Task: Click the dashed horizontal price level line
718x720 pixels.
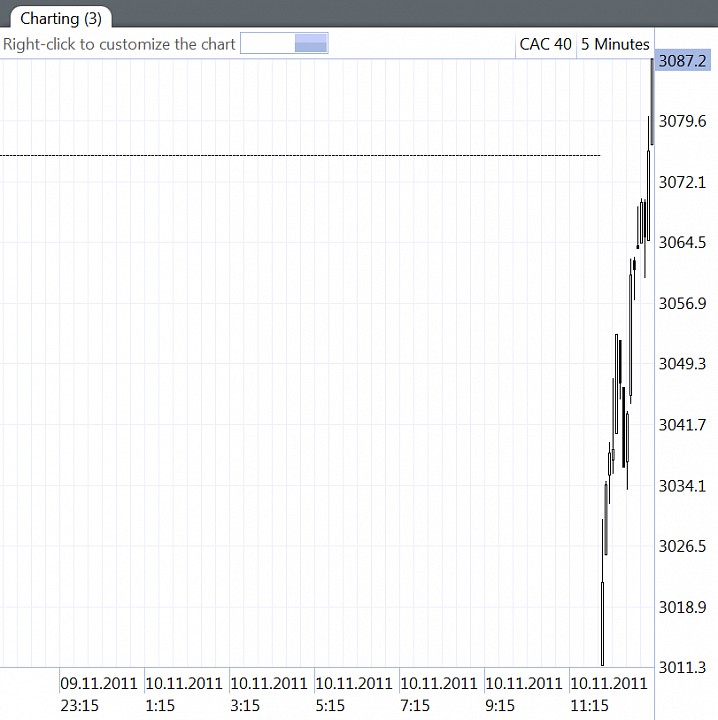Action: pos(300,156)
